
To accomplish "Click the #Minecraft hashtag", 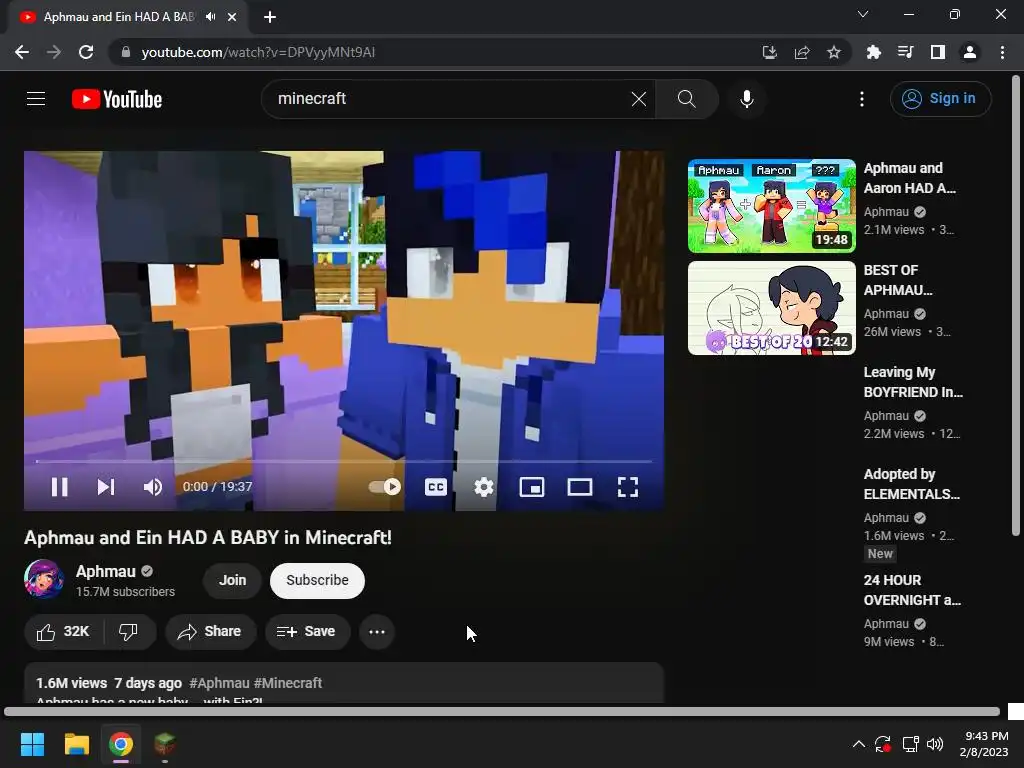I will click(288, 683).
